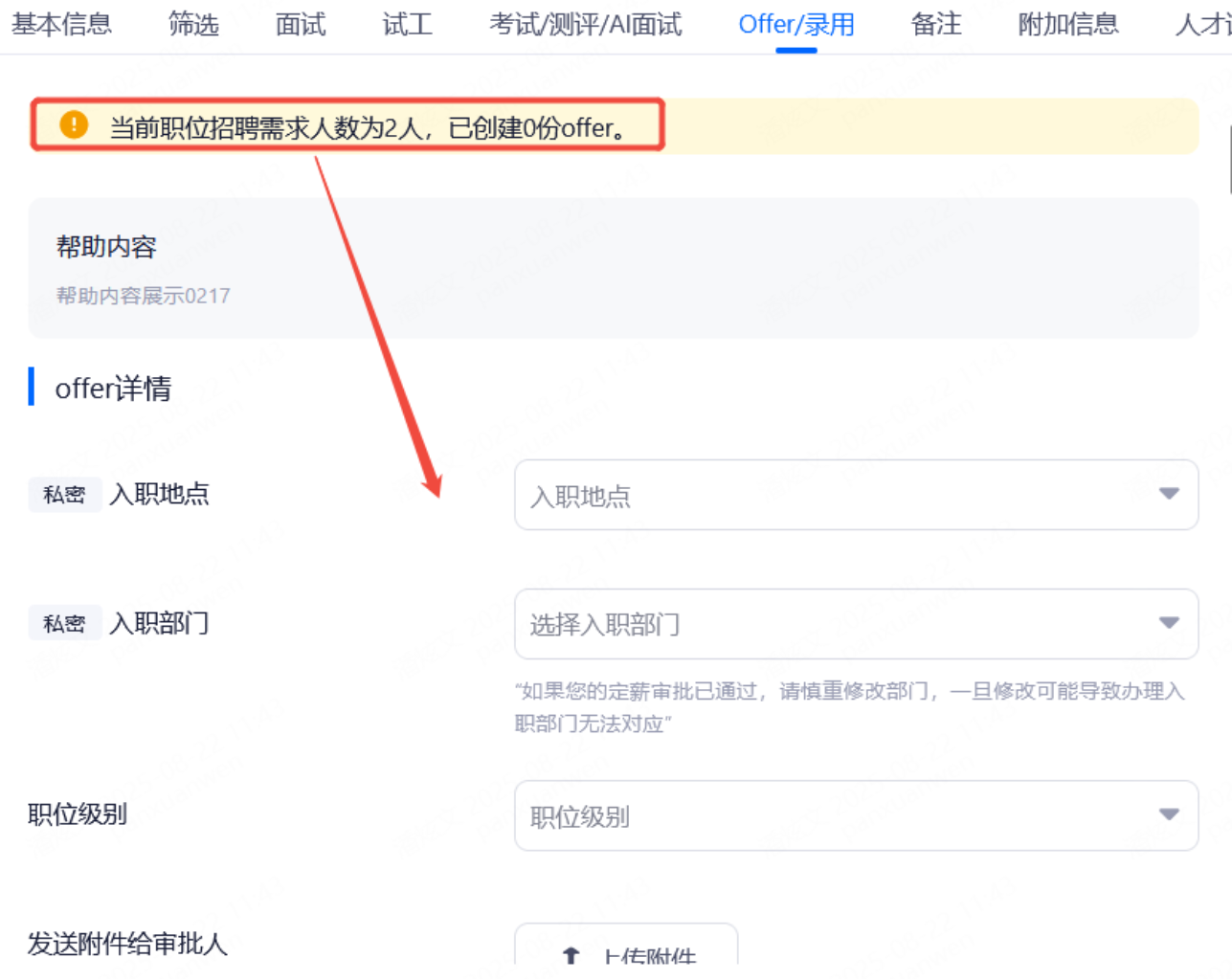Open the 附加信息 tab
This screenshot has height=980, width=1232.
coord(1068,24)
